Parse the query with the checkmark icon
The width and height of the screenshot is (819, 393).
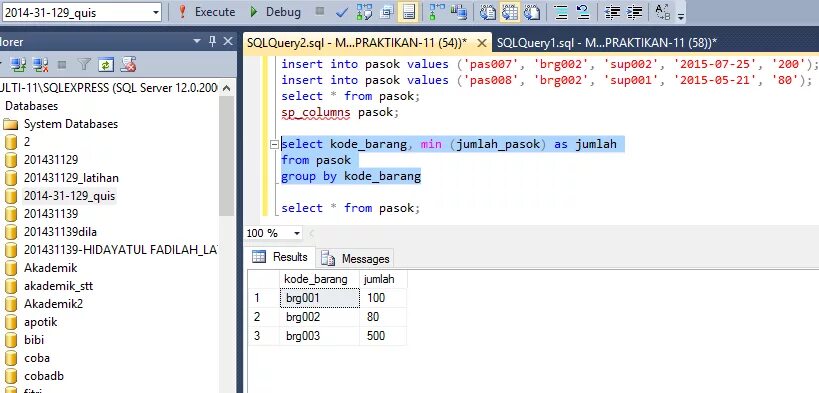click(x=342, y=12)
